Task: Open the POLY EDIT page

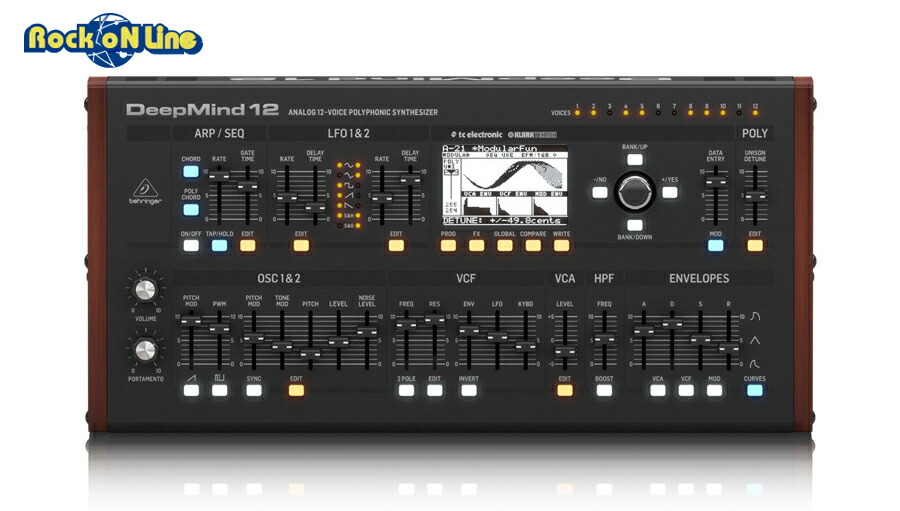Action: coord(755,246)
